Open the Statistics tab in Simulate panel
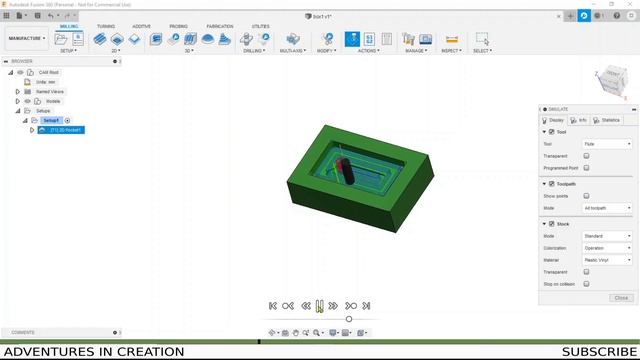 [x=606, y=120]
